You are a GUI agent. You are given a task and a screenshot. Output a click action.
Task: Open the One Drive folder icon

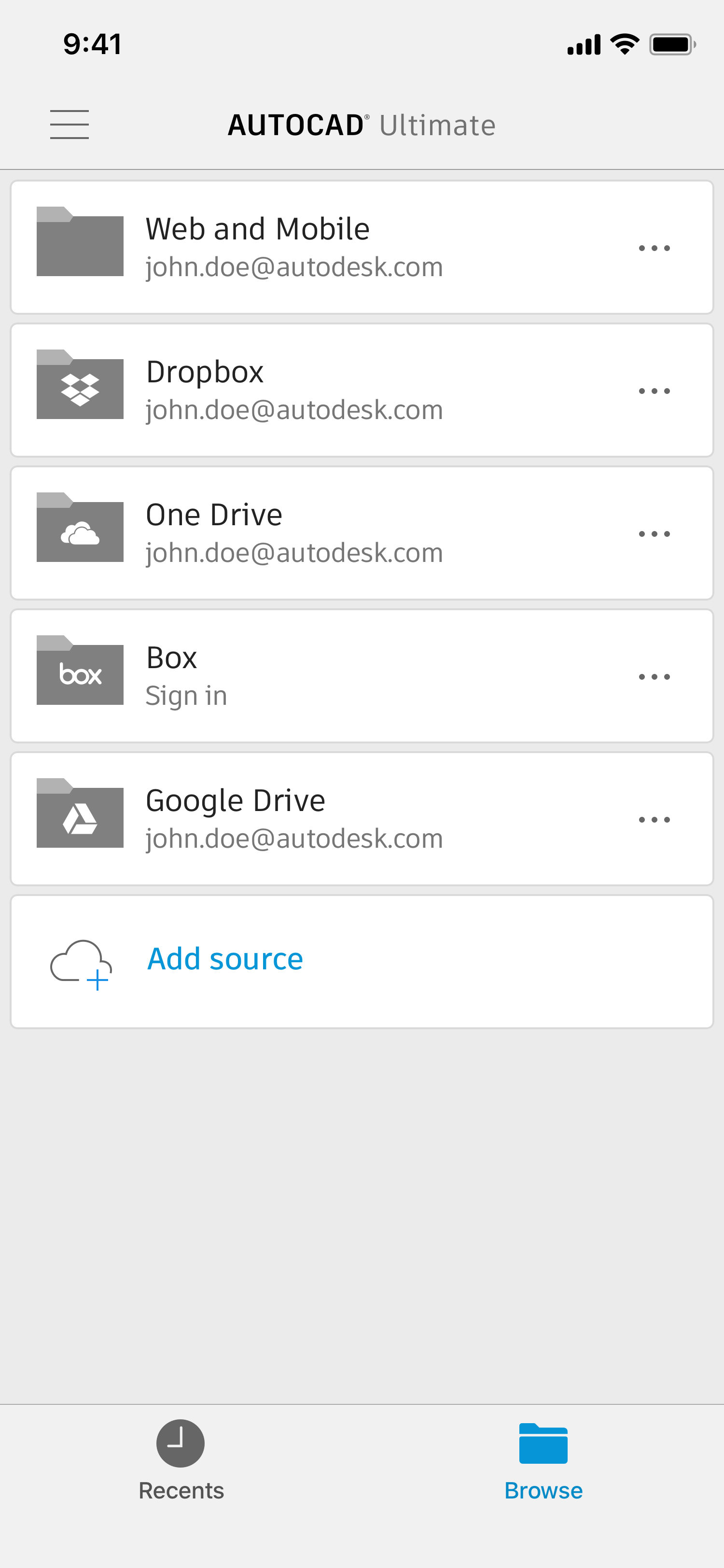point(80,527)
